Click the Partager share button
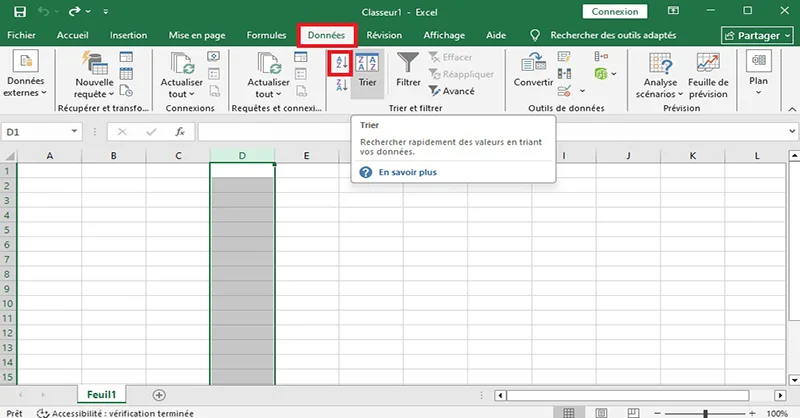Viewport: 800px width, 418px height. pos(757,36)
